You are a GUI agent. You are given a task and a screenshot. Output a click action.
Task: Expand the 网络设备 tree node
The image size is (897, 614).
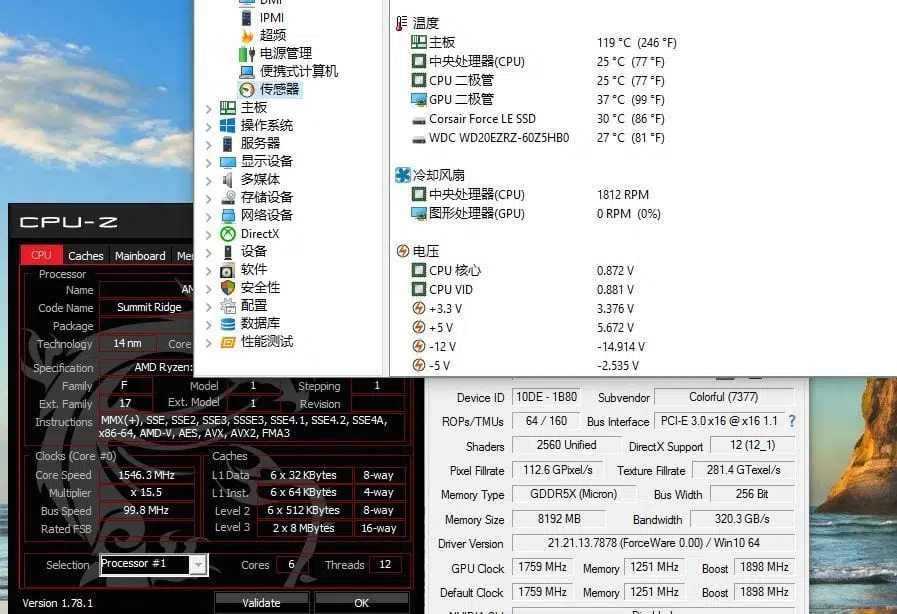(209, 216)
